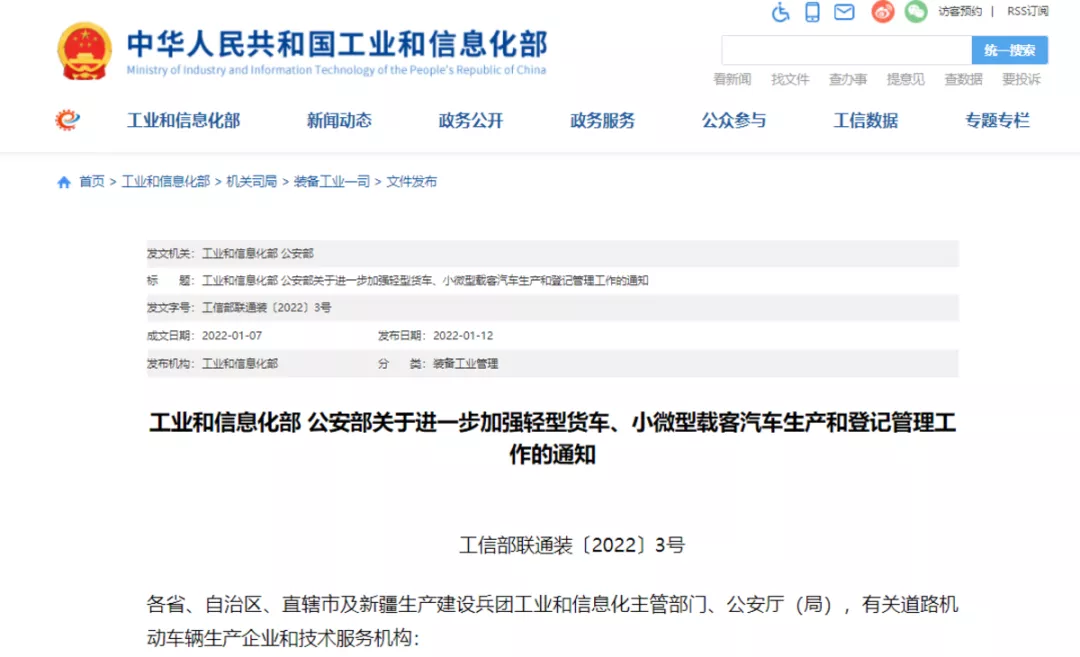Click the site title 中华人民共和国工业和信息化部
The height and width of the screenshot is (657, 1080).
click(x=338, y=44)
